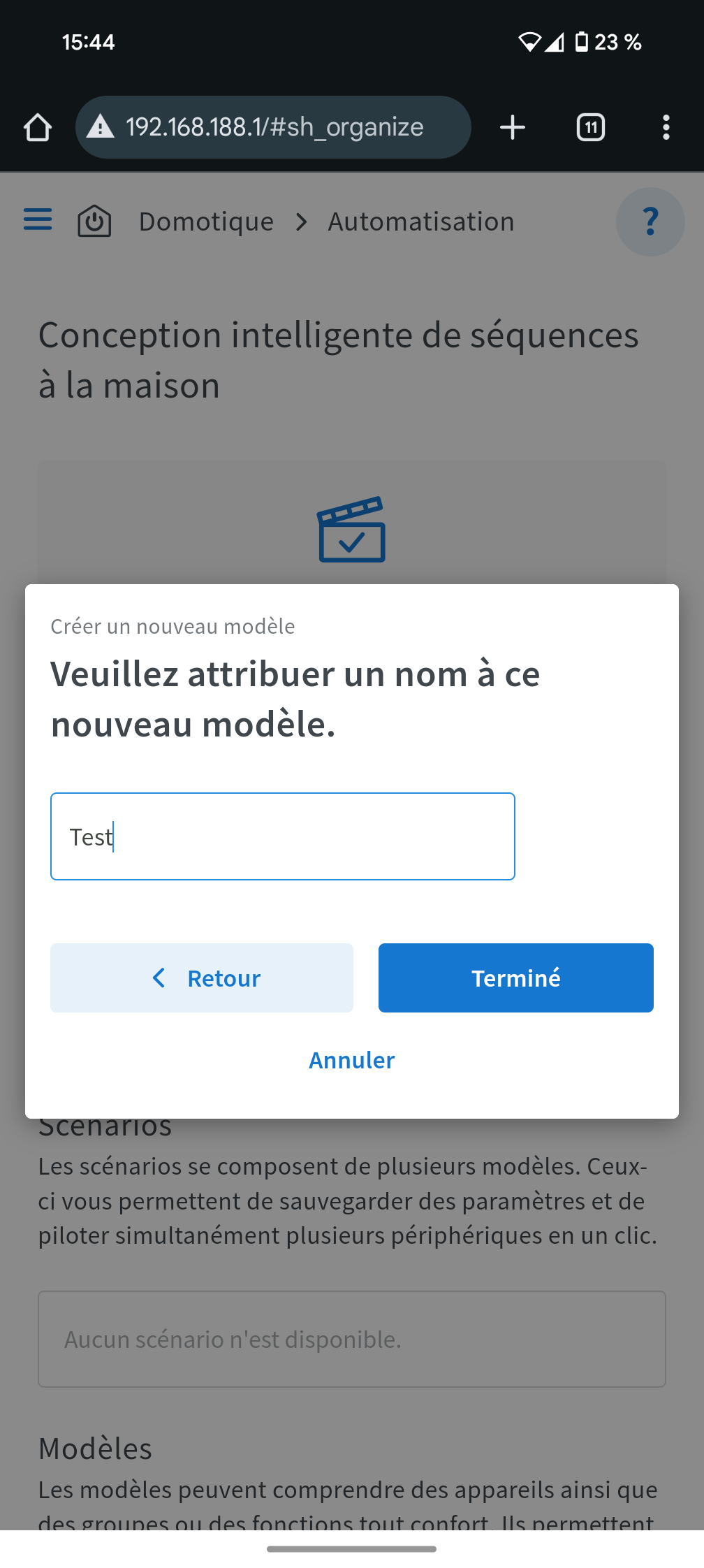Focus the template name input field
The width and height of the screenshot is (704, 1568).
tap(283, 836)
